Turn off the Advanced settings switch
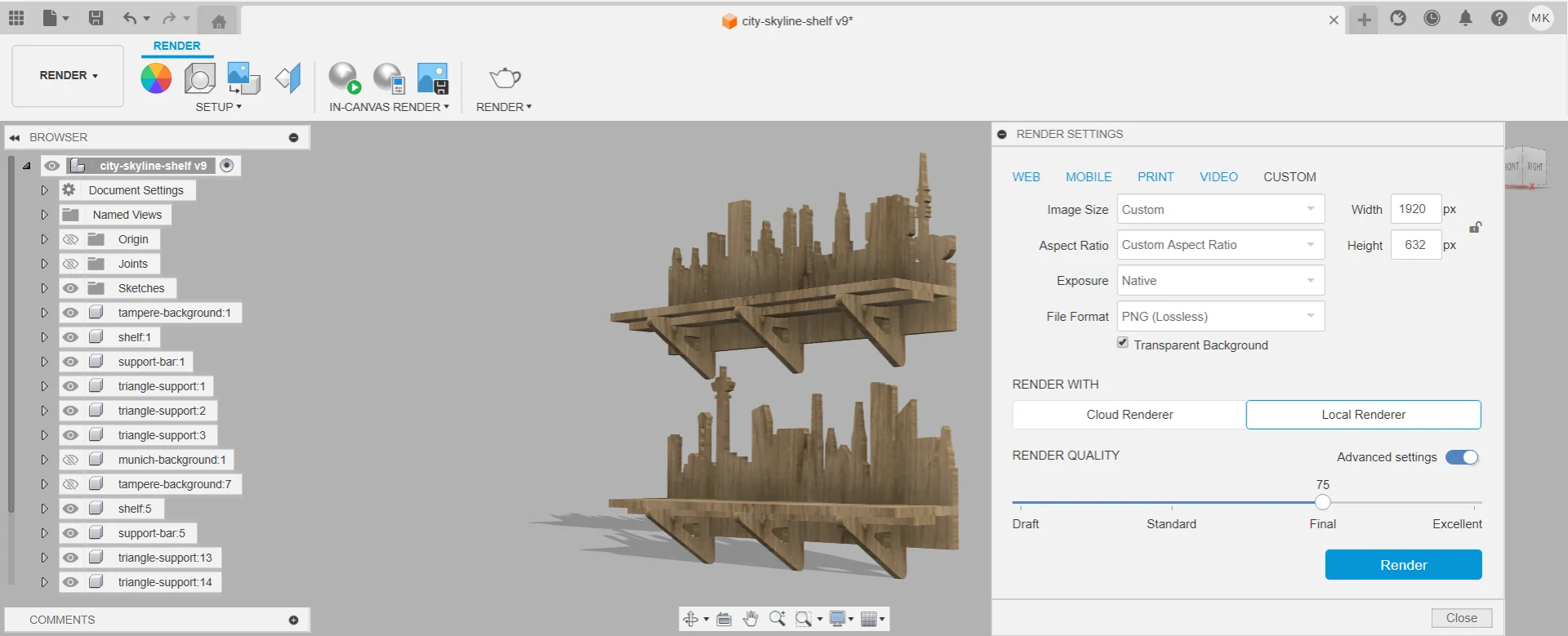 pyautogui.click(x=1462, y=457)
